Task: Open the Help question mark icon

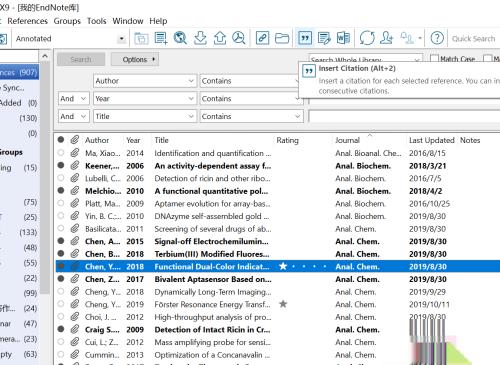Action: click(437, 38)
